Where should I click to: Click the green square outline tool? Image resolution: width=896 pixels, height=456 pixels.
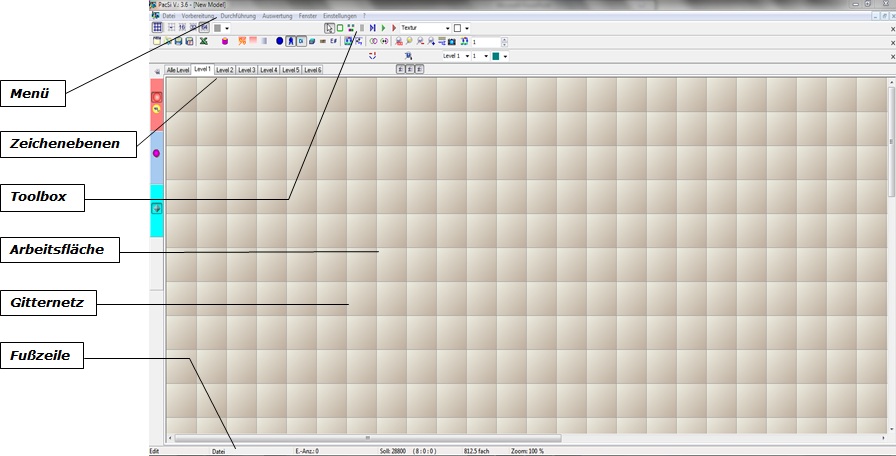340,27
